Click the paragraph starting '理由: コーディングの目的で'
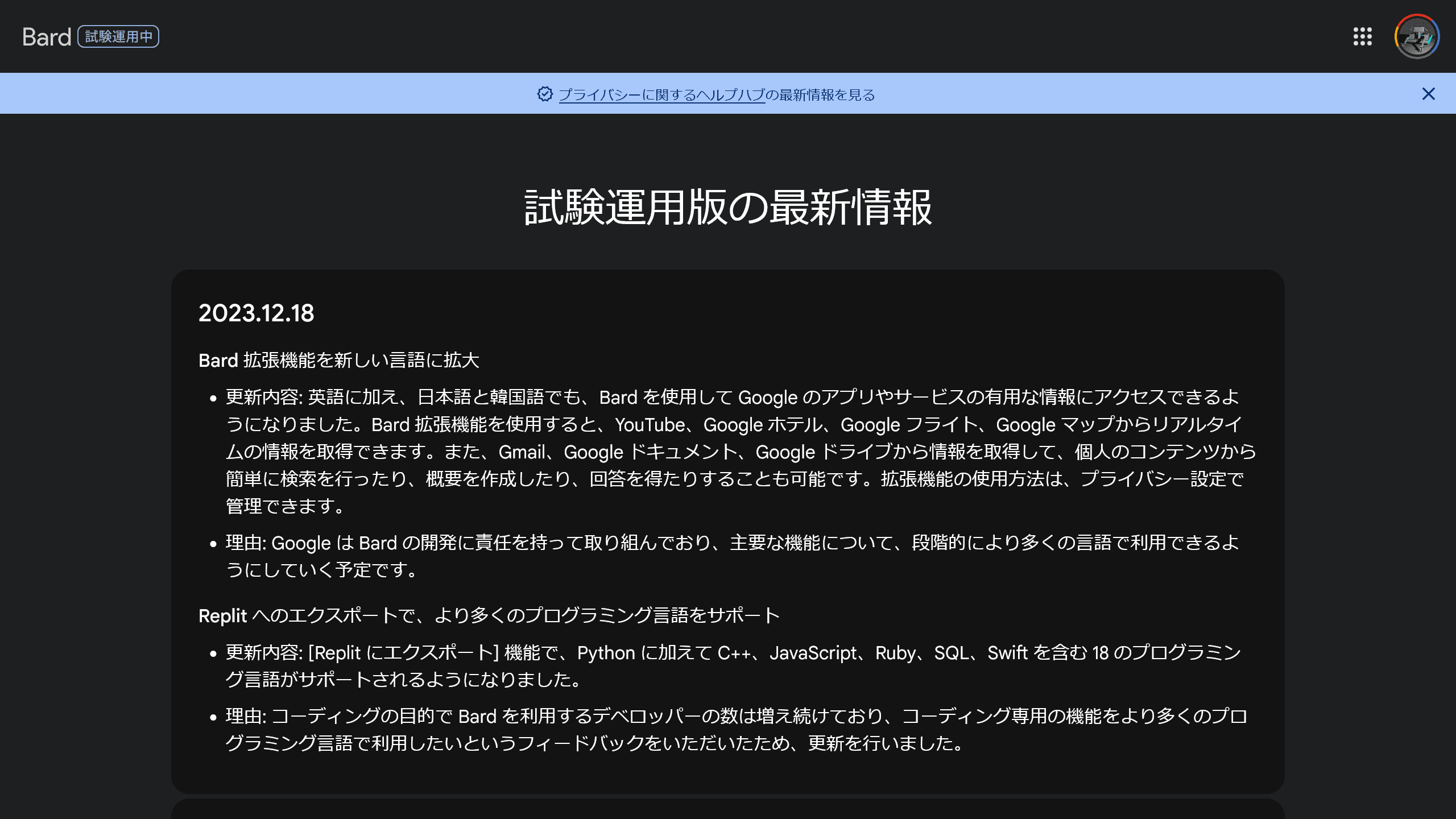Viewport: 1456px width, 819px height. pyautogui.click(x=736, y=729)
